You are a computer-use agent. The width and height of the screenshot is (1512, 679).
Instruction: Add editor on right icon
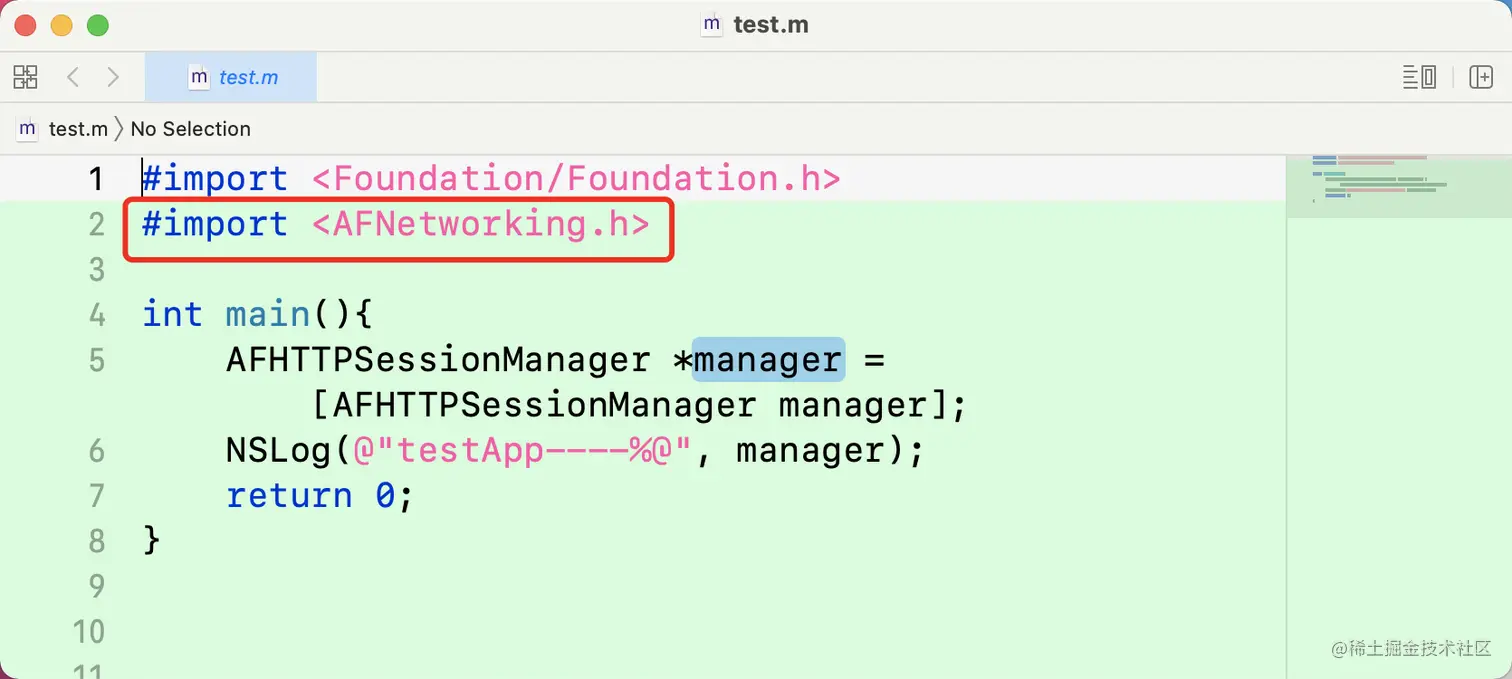point(1481,77)
